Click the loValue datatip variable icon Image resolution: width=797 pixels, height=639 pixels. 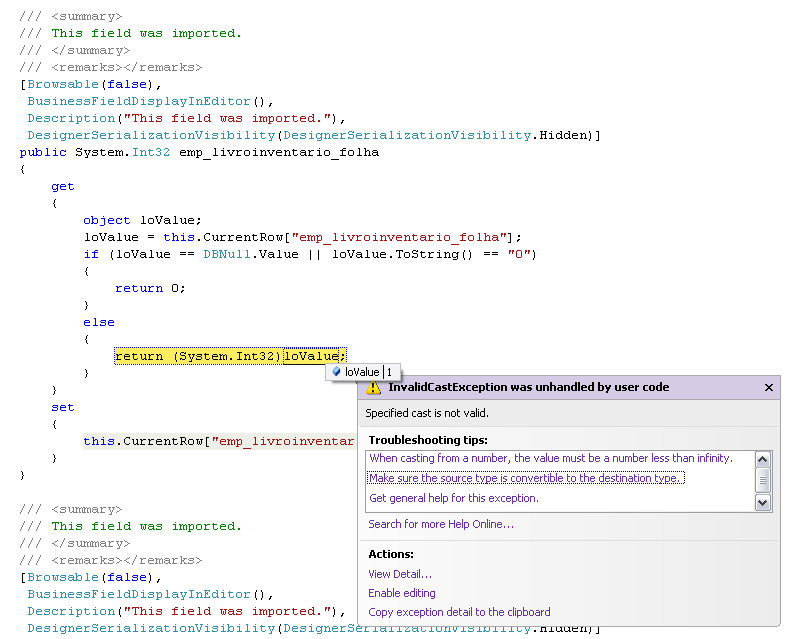click(x=337, y=372)
